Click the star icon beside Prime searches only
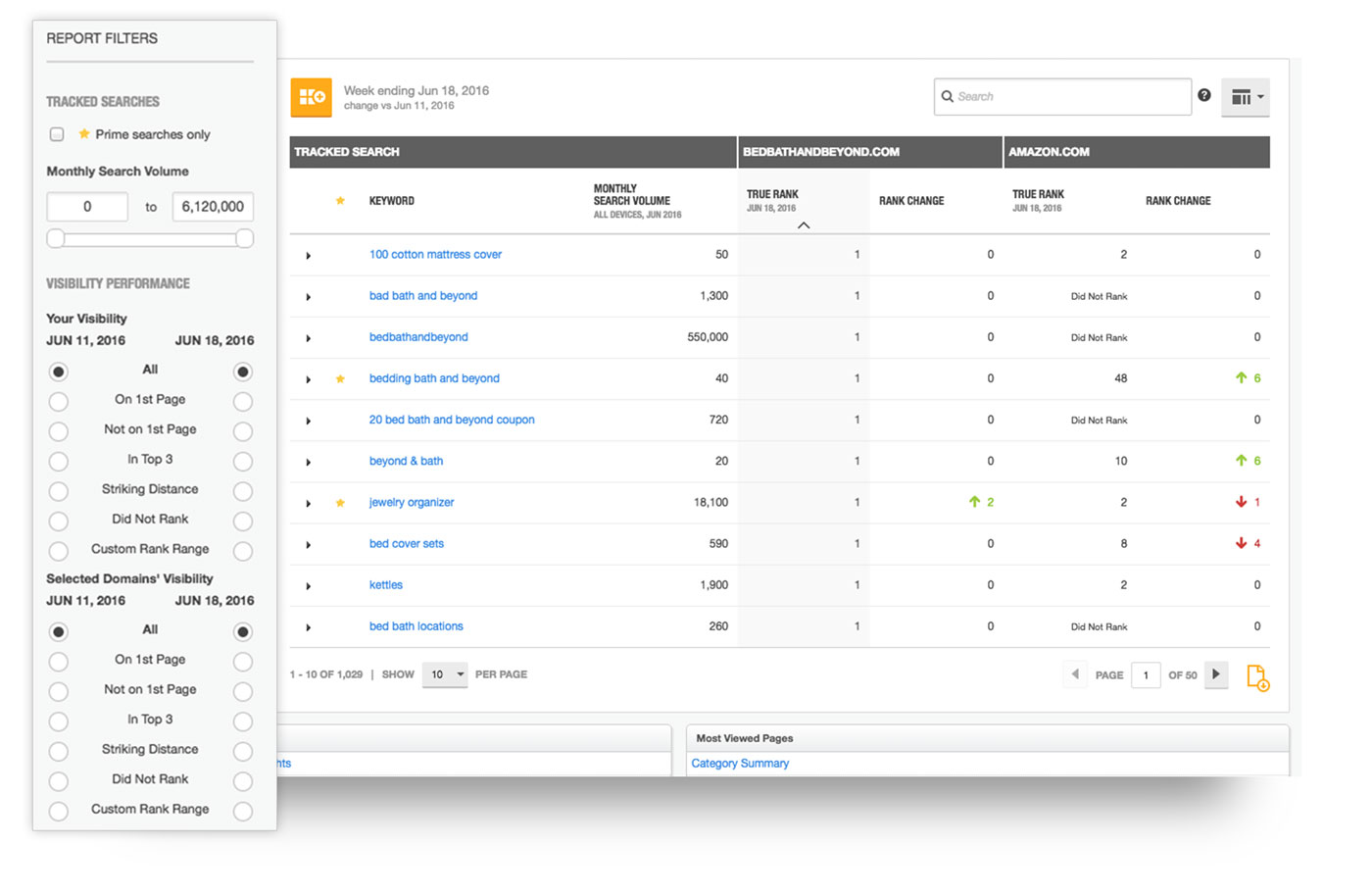This screenshot has height=895, width=1372. pyautogui.click(x=84, y=134)
